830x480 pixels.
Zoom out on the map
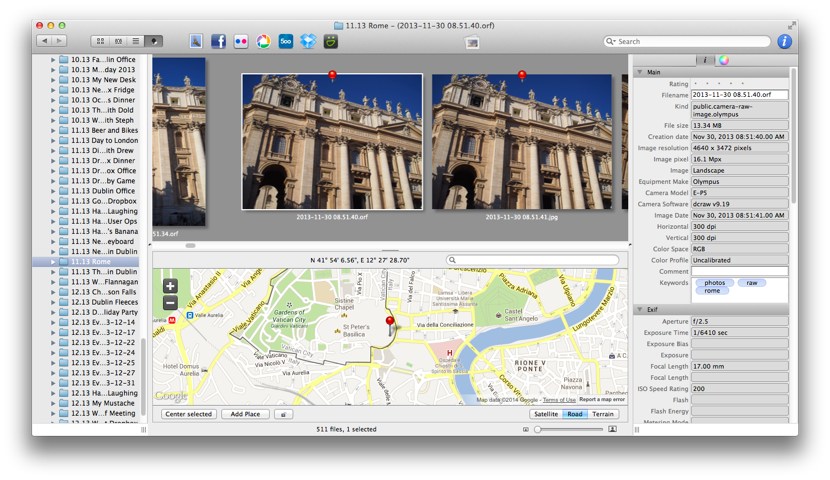(170, 302)
